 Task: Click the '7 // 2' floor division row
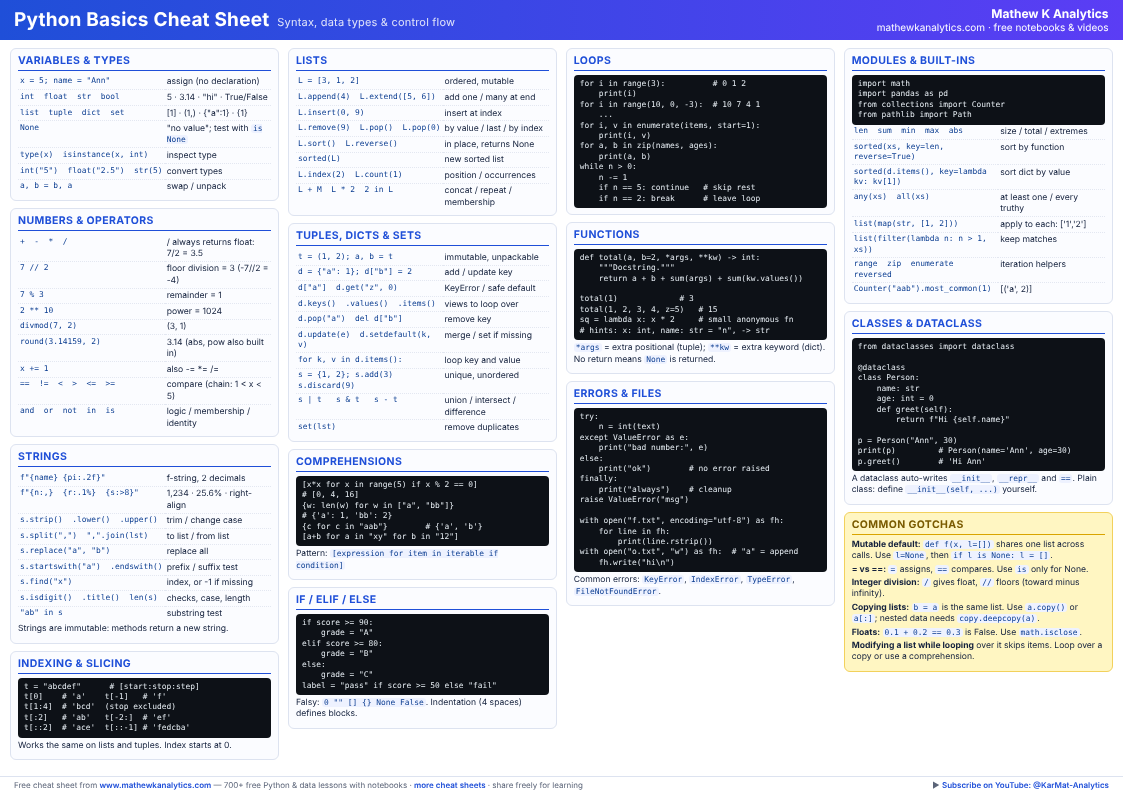click(x=144, y=273)
